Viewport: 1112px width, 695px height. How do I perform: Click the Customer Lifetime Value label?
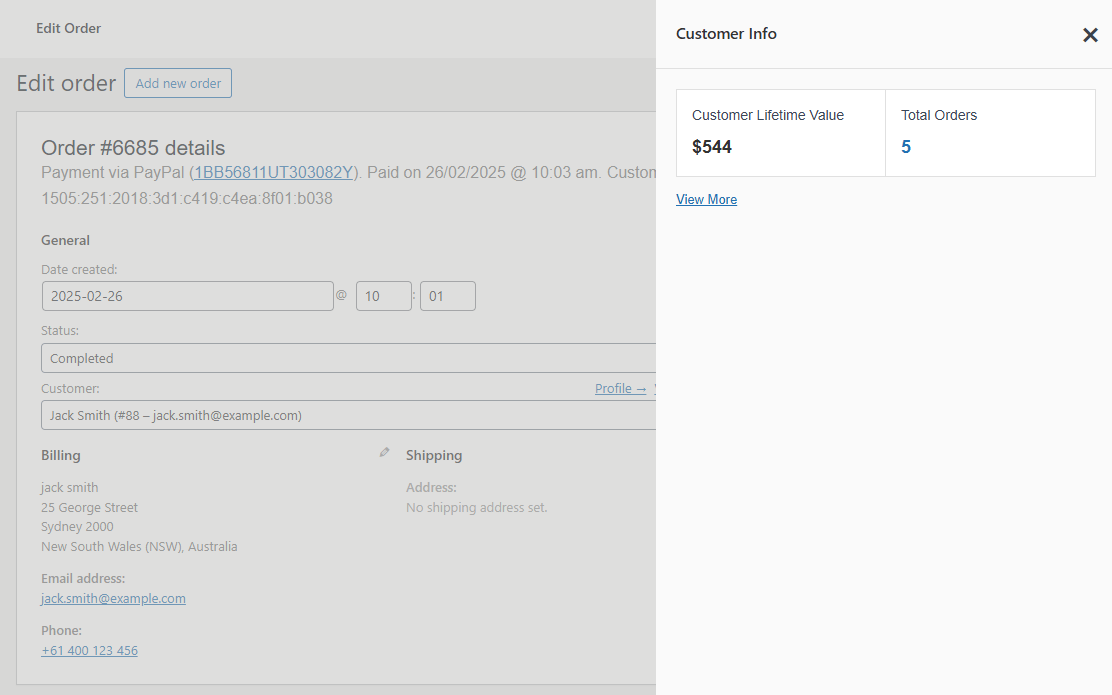click(x=767, y=115)
